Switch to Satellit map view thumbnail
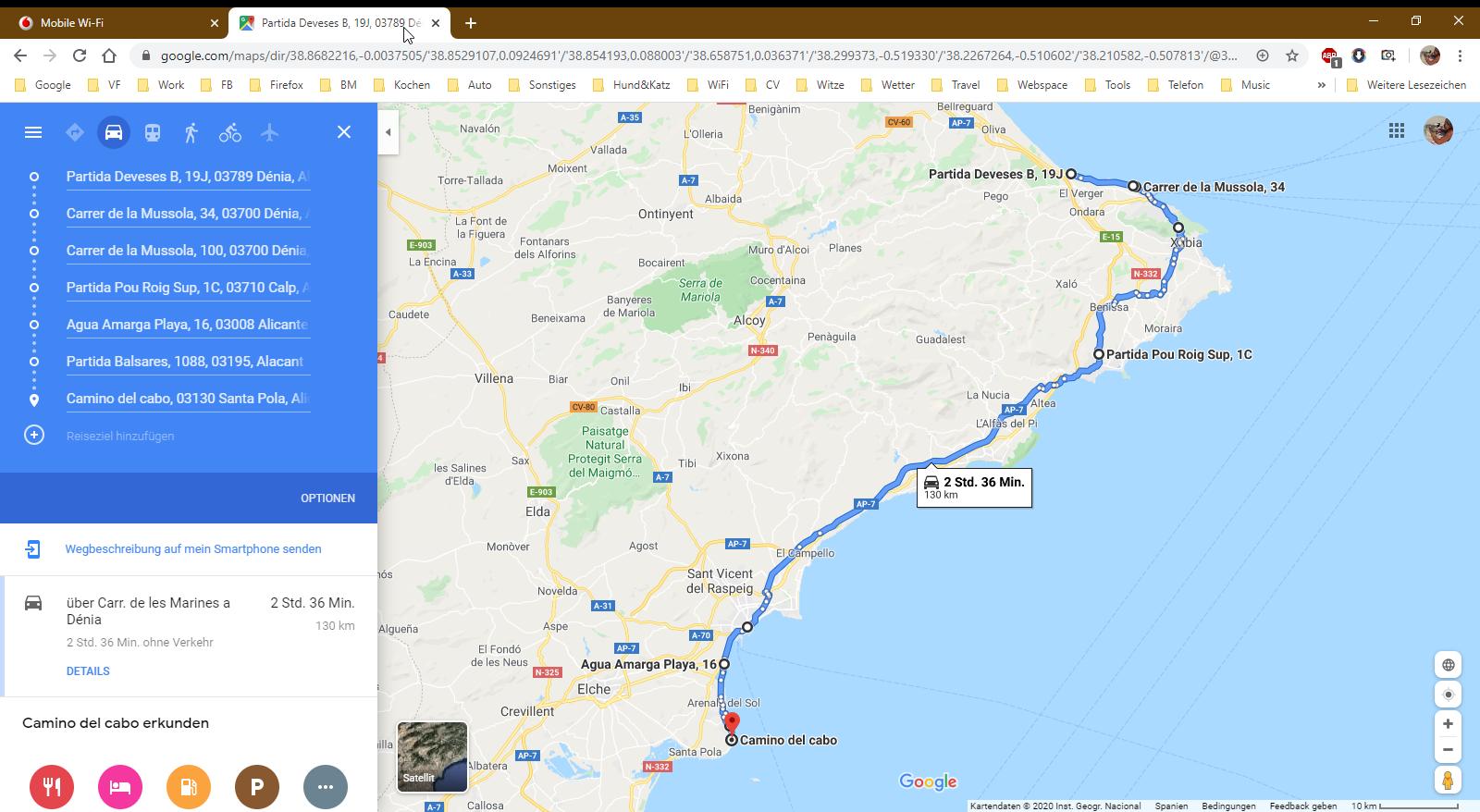Image resolution: width=1480 pixels, height=812 pixels. click(432, 757)
